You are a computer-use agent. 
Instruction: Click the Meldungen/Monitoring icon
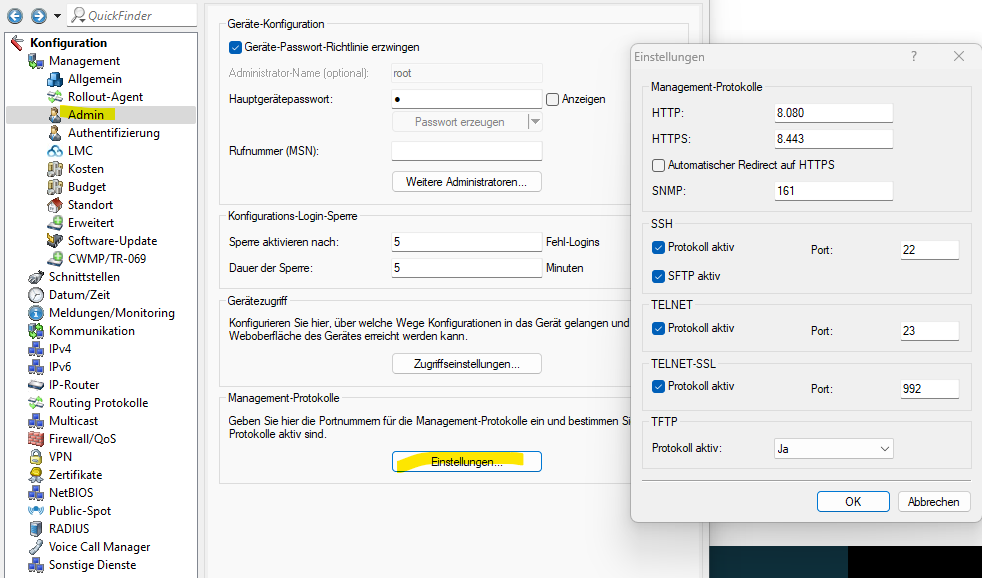tap(36, 312)
